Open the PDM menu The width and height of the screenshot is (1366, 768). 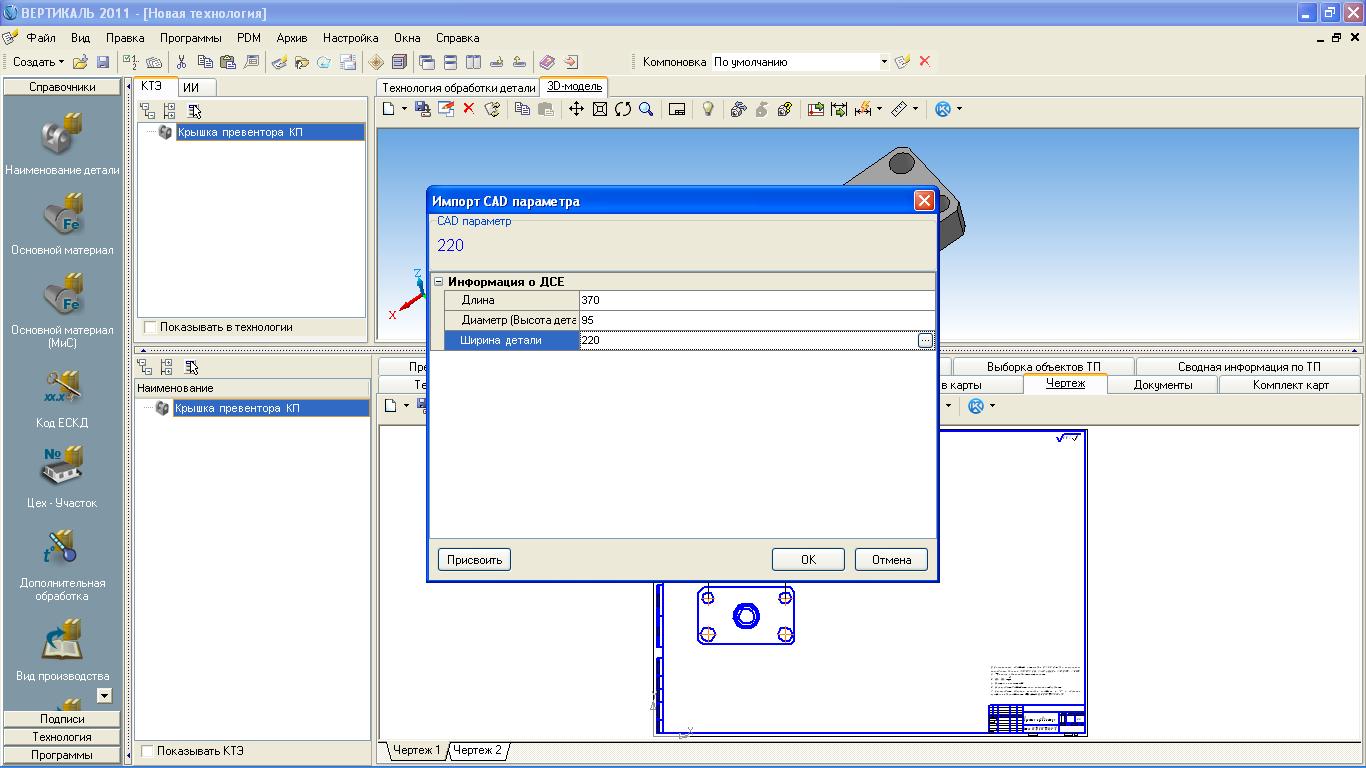point(249,38)
